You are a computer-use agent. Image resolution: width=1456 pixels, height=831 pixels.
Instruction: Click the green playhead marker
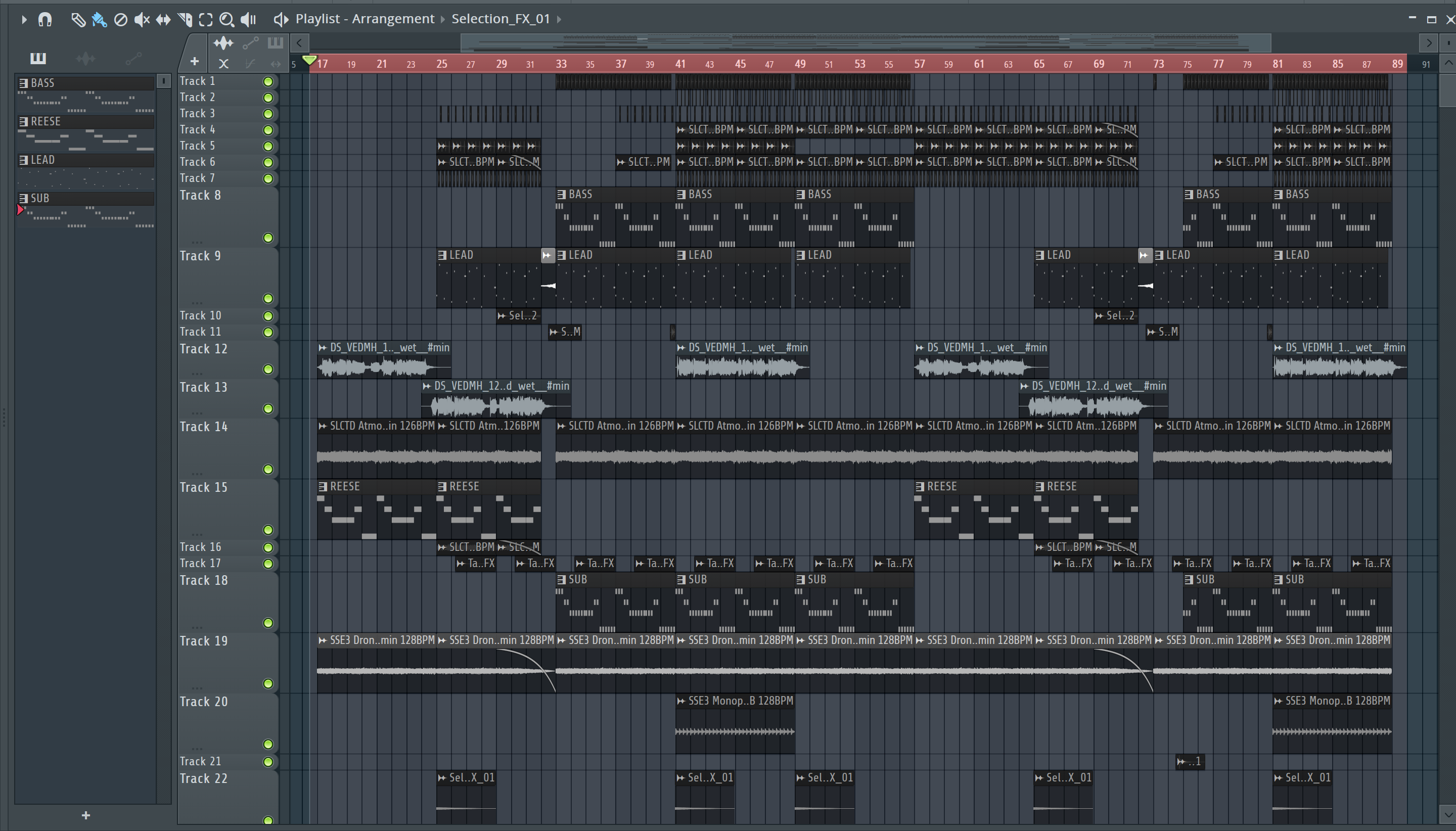[x=309, y=60]
